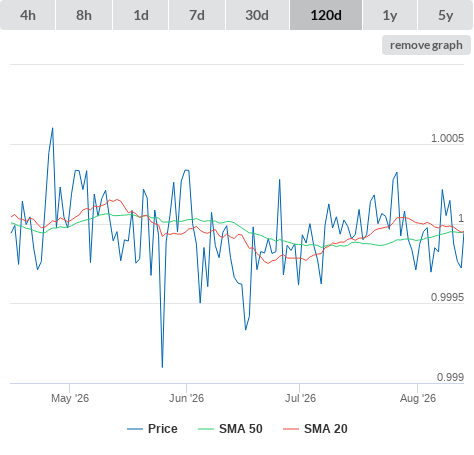
Task: Click the active 120d tab
Action: click(326, 15)
